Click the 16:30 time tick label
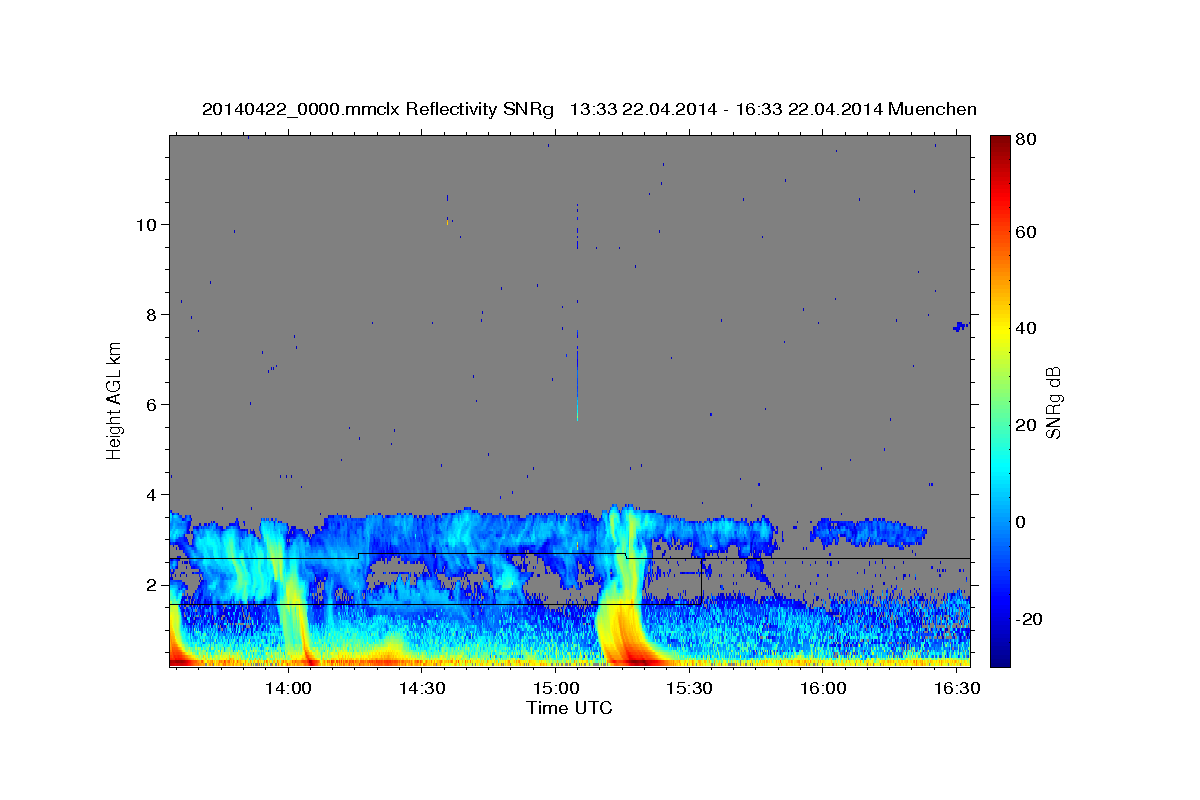 pos(956,689)
